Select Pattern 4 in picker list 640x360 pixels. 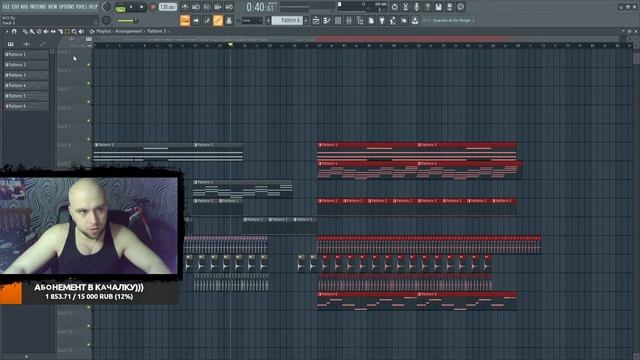pos(26,86)
